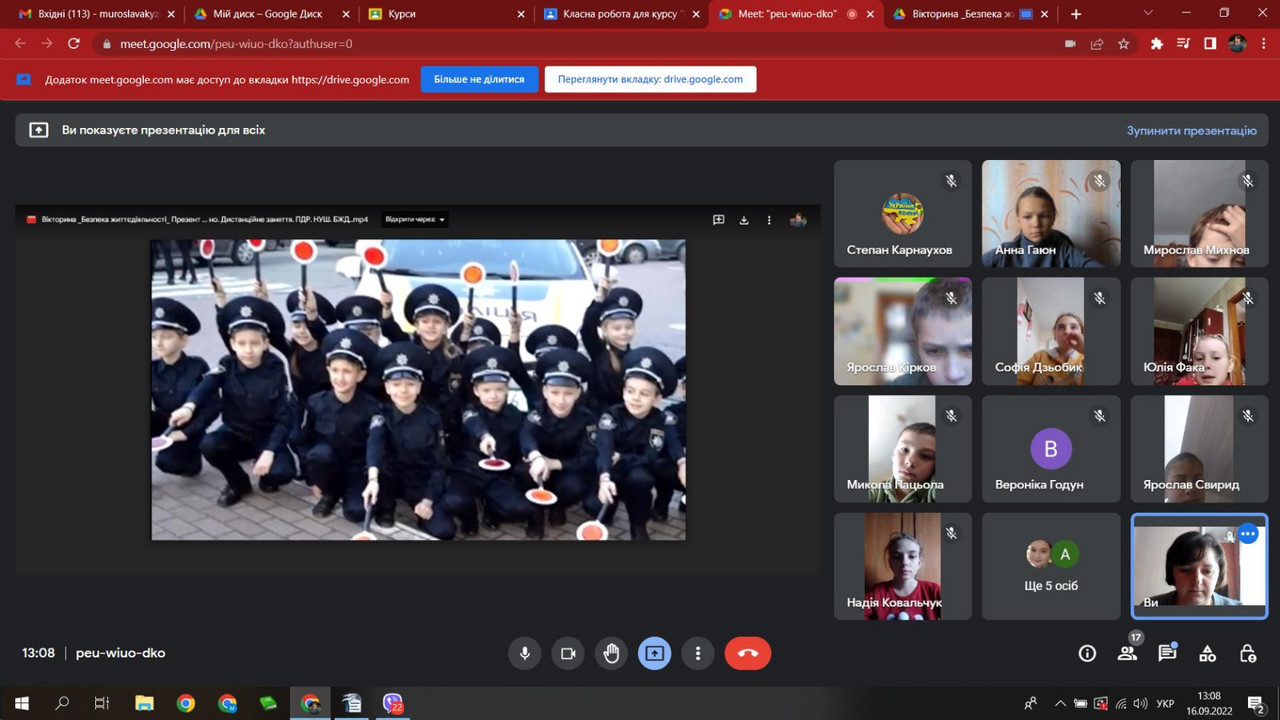This screenshot has width=1280, height=720.
Task: Open Meet more options menu
Action: (698, 653)
